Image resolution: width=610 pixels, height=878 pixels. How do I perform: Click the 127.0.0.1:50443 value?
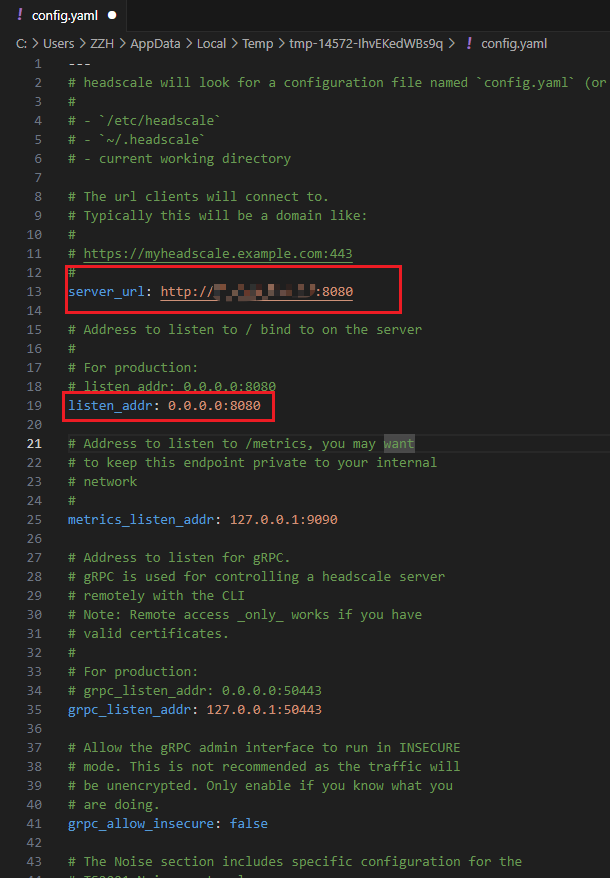point(264,709)
